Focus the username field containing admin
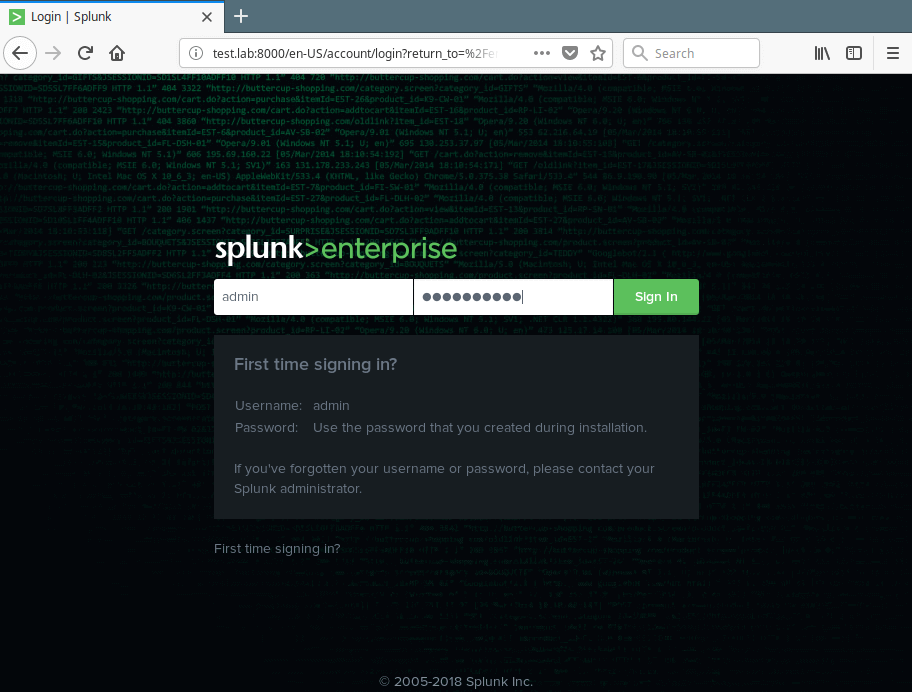The width and height of the screenshot is (912, 692). pyautogui.click(x=313, y=297)
